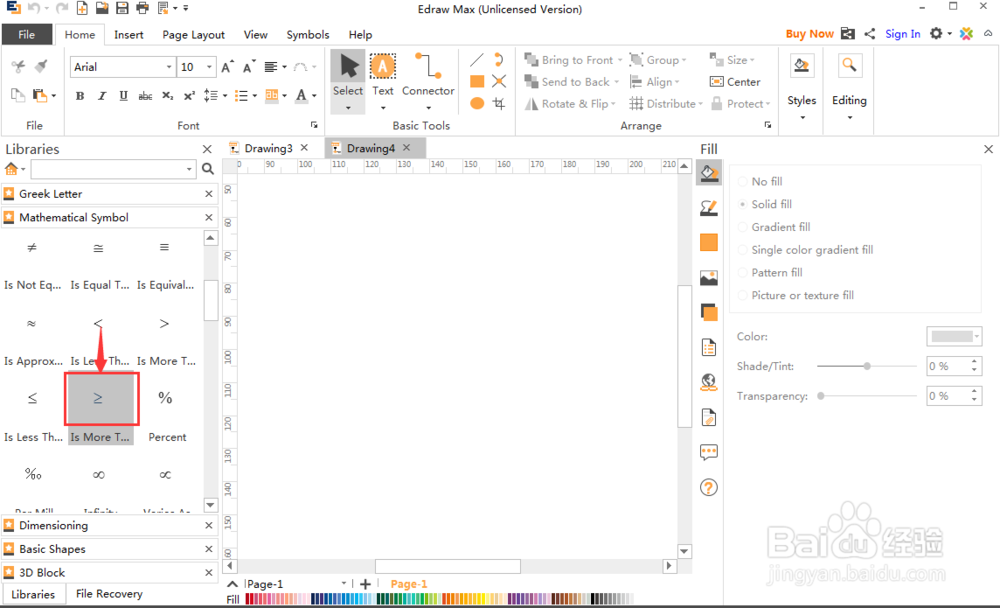Screen dimensions: 1000x608
Task: Pick the orange ellipse shape tool
Action: [476, 103]
